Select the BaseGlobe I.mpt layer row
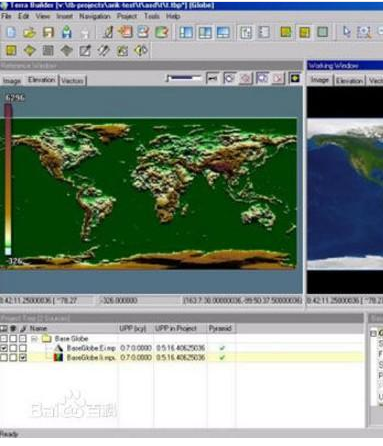This screenshot has height=446, width=383. (x=182, y=358)
